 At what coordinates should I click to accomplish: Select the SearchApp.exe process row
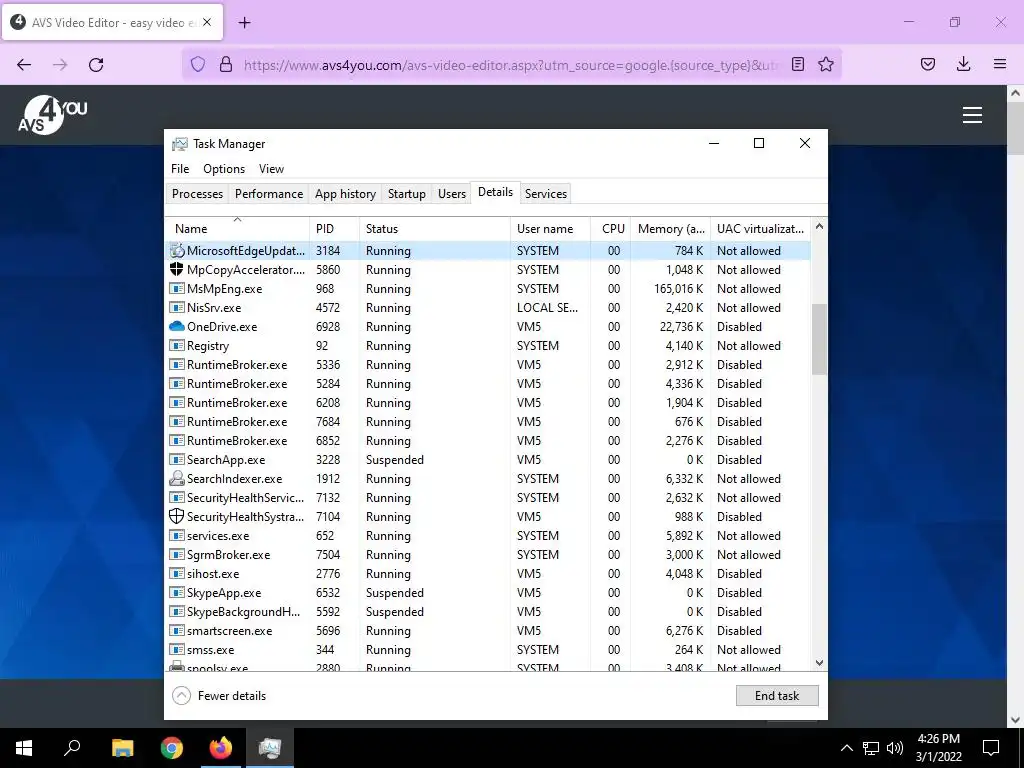click(488, 460)
